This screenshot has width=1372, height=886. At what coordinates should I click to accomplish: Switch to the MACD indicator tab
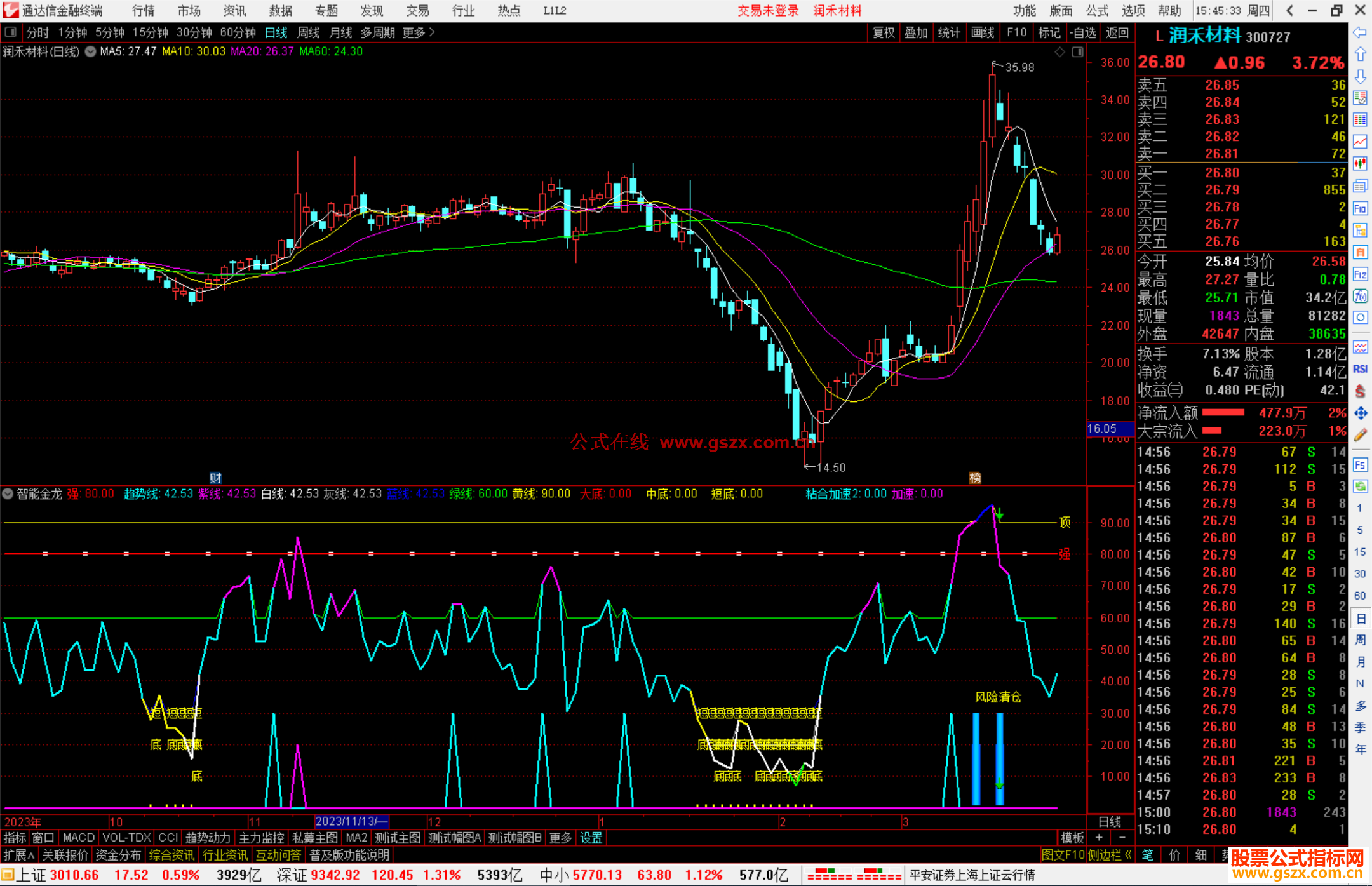click(78, 838)
